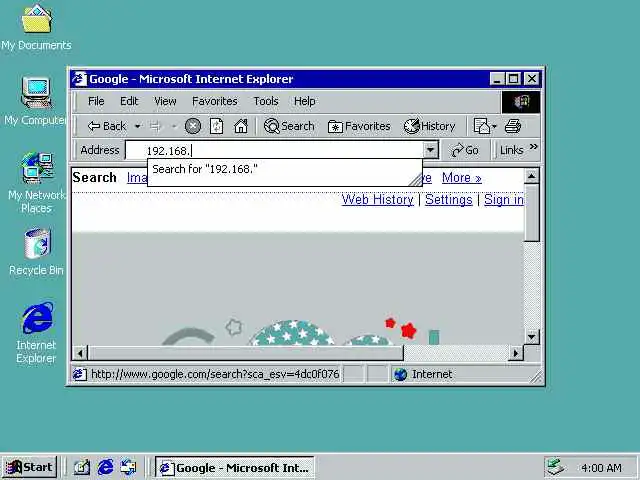Open the Forward history dropdown arrow
The width and height of the screenshot is (640, 480).
point(173,127)
